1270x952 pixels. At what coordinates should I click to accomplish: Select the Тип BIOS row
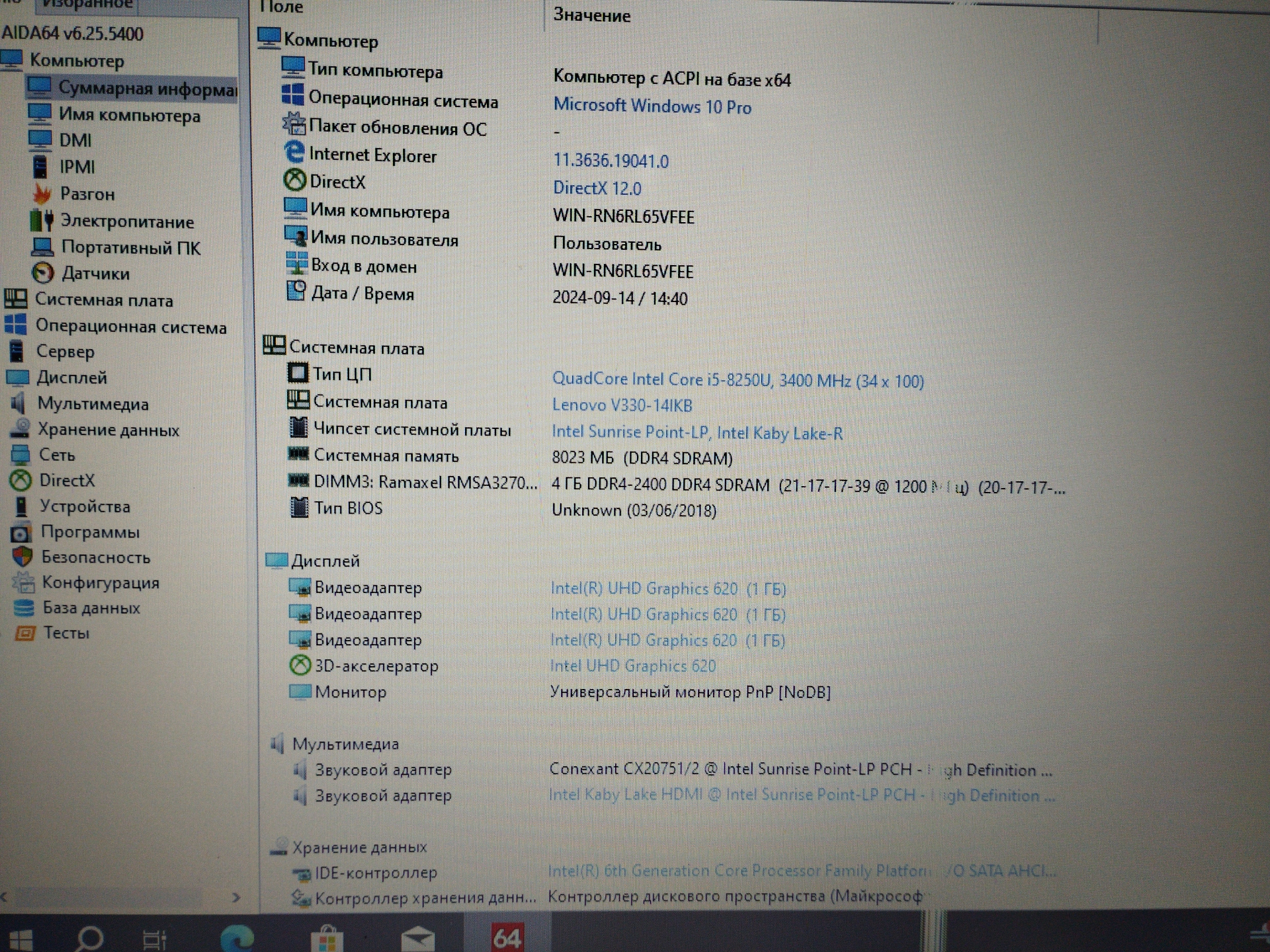(x=502, y=509)
